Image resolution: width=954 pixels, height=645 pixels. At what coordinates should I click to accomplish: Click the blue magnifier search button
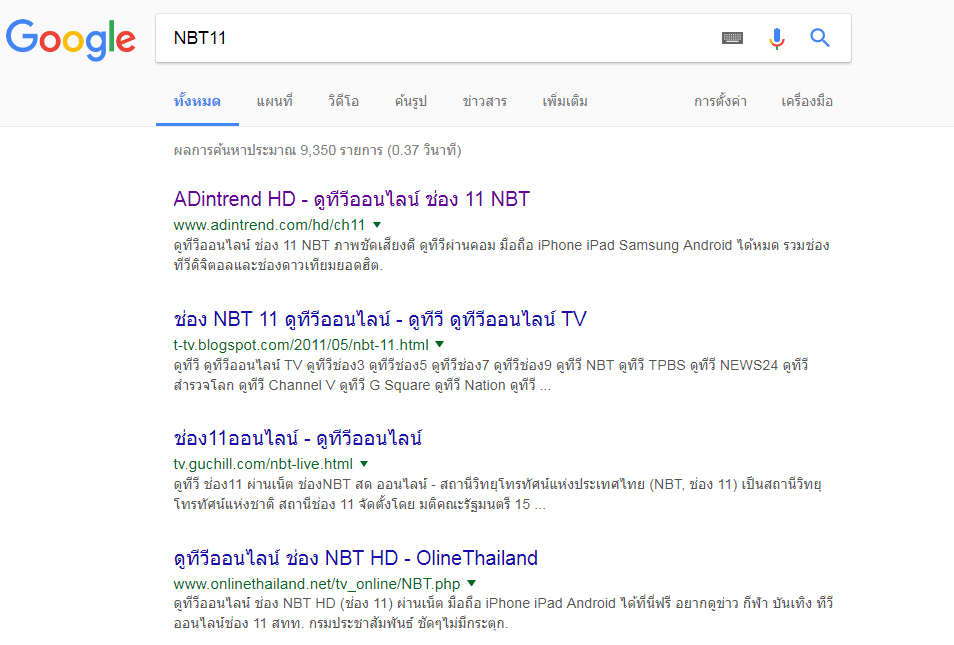[x=820, y=38]
